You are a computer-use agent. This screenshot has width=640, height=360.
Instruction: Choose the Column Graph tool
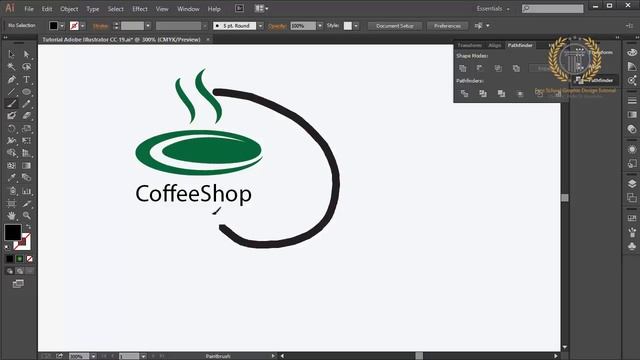(x=27, y=191)
